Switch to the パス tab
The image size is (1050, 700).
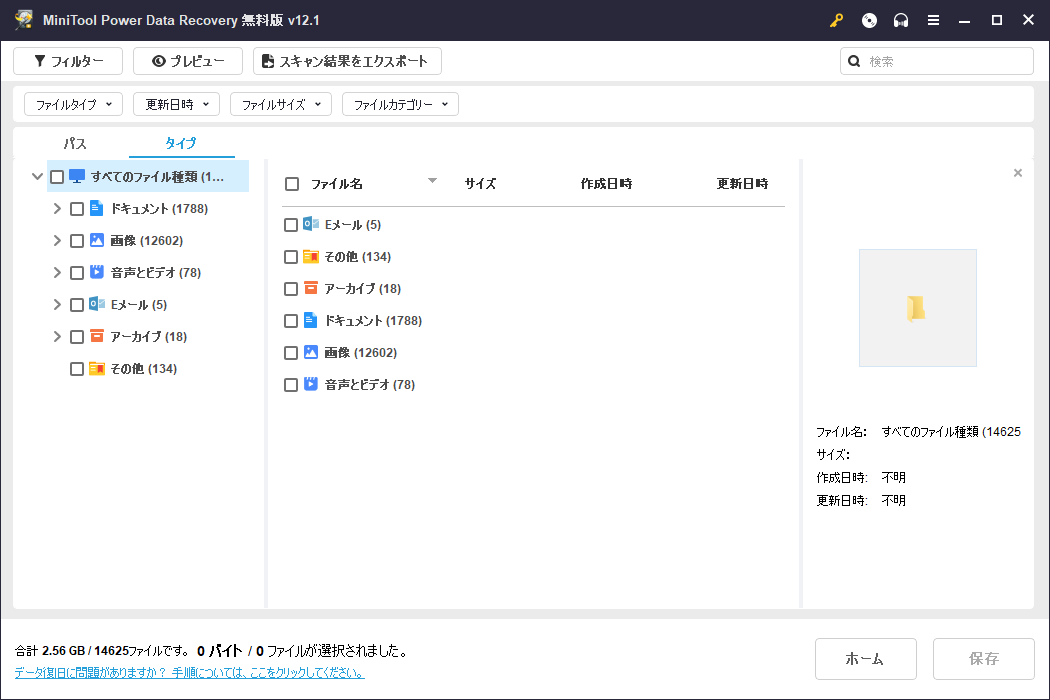(75, 143)
